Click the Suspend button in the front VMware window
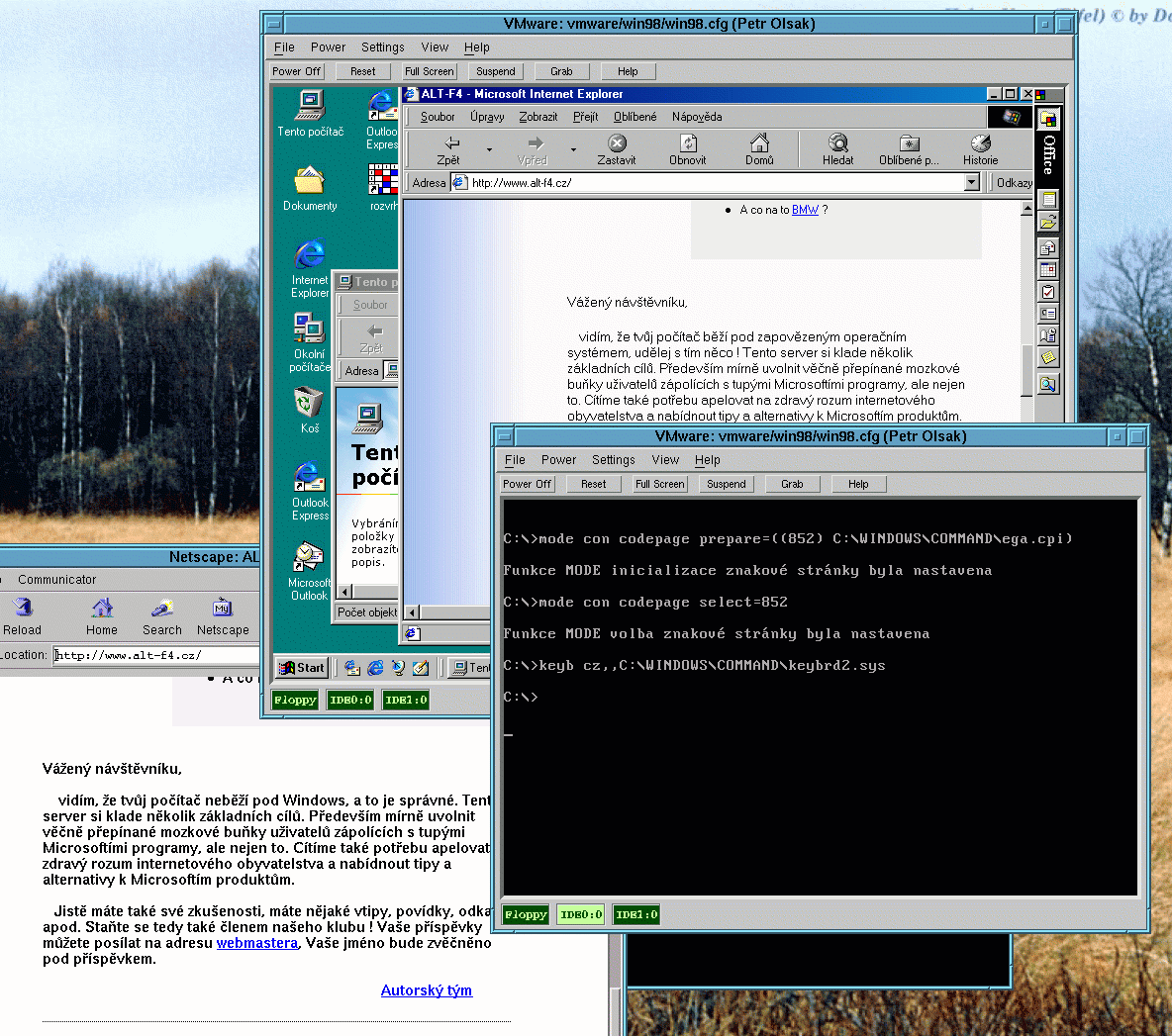This screenshot has height=1036, width=1172. tap(726, 484)
